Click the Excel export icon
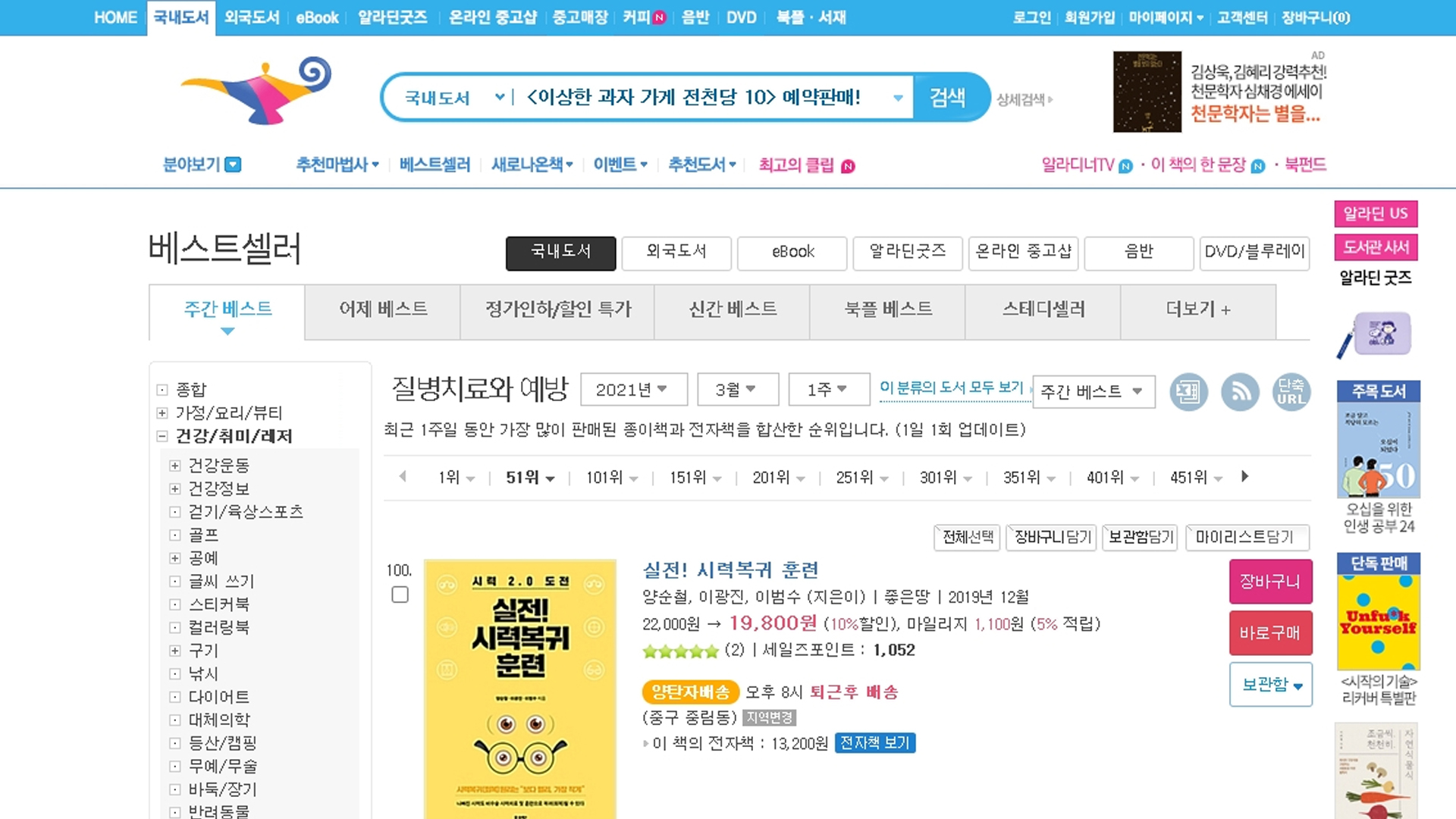This screenshot has height=819, width=1456. [1188, 392]
